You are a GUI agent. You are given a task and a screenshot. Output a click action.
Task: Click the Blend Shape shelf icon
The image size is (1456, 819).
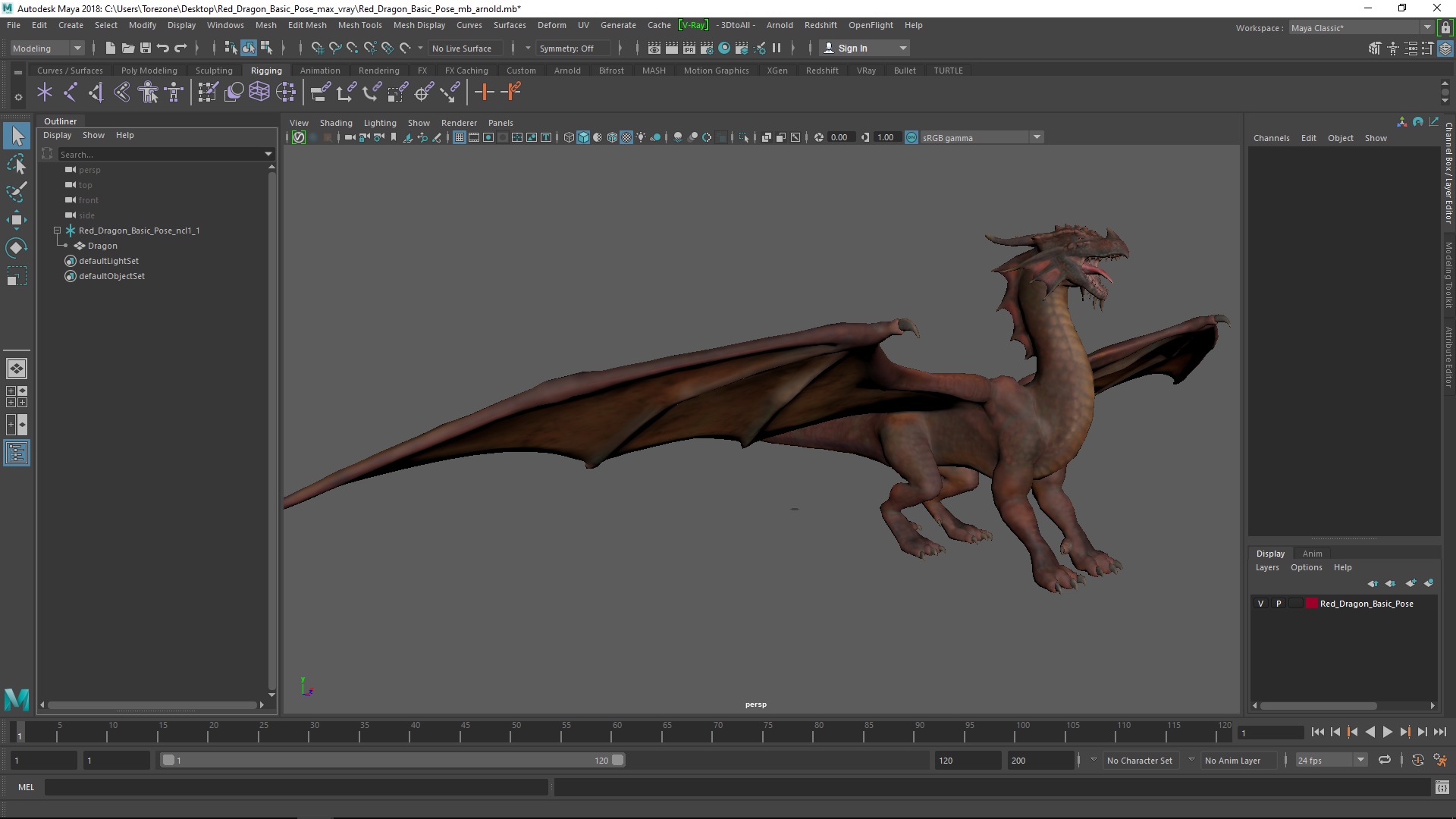click(234, 93)
